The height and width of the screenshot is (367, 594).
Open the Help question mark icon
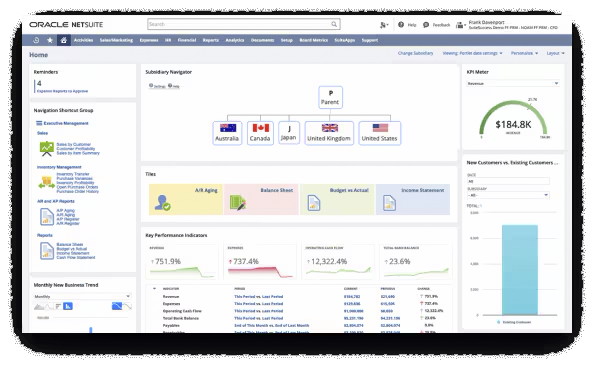(x=401, y=25)
